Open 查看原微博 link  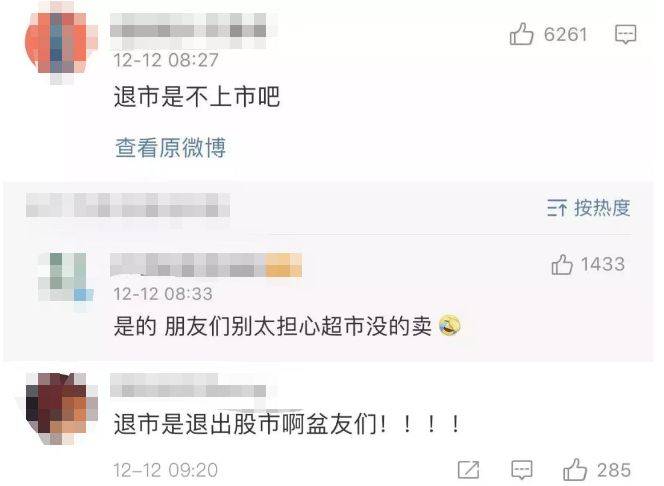[x=171, y=148]
